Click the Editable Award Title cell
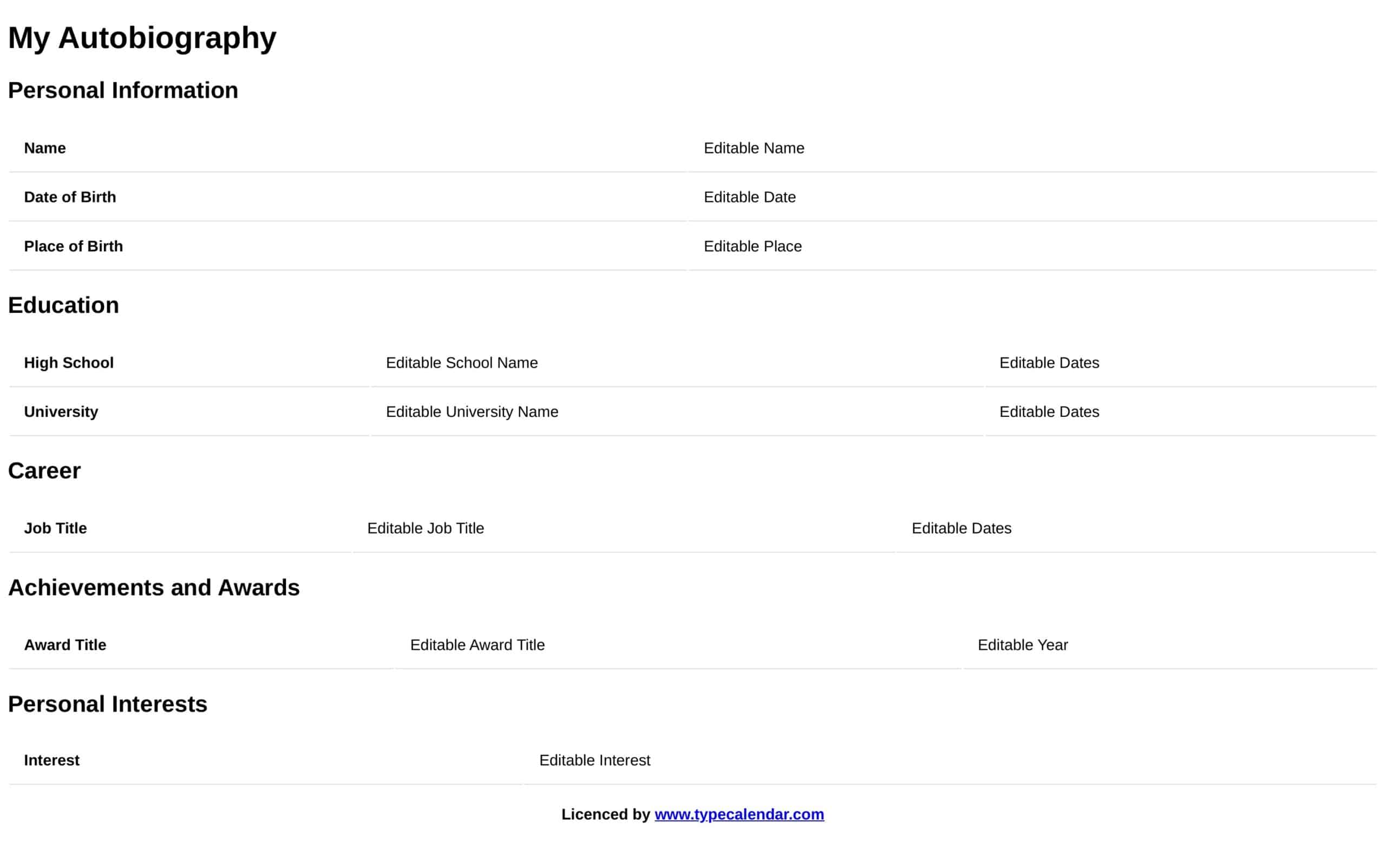 tap(477, 645)
